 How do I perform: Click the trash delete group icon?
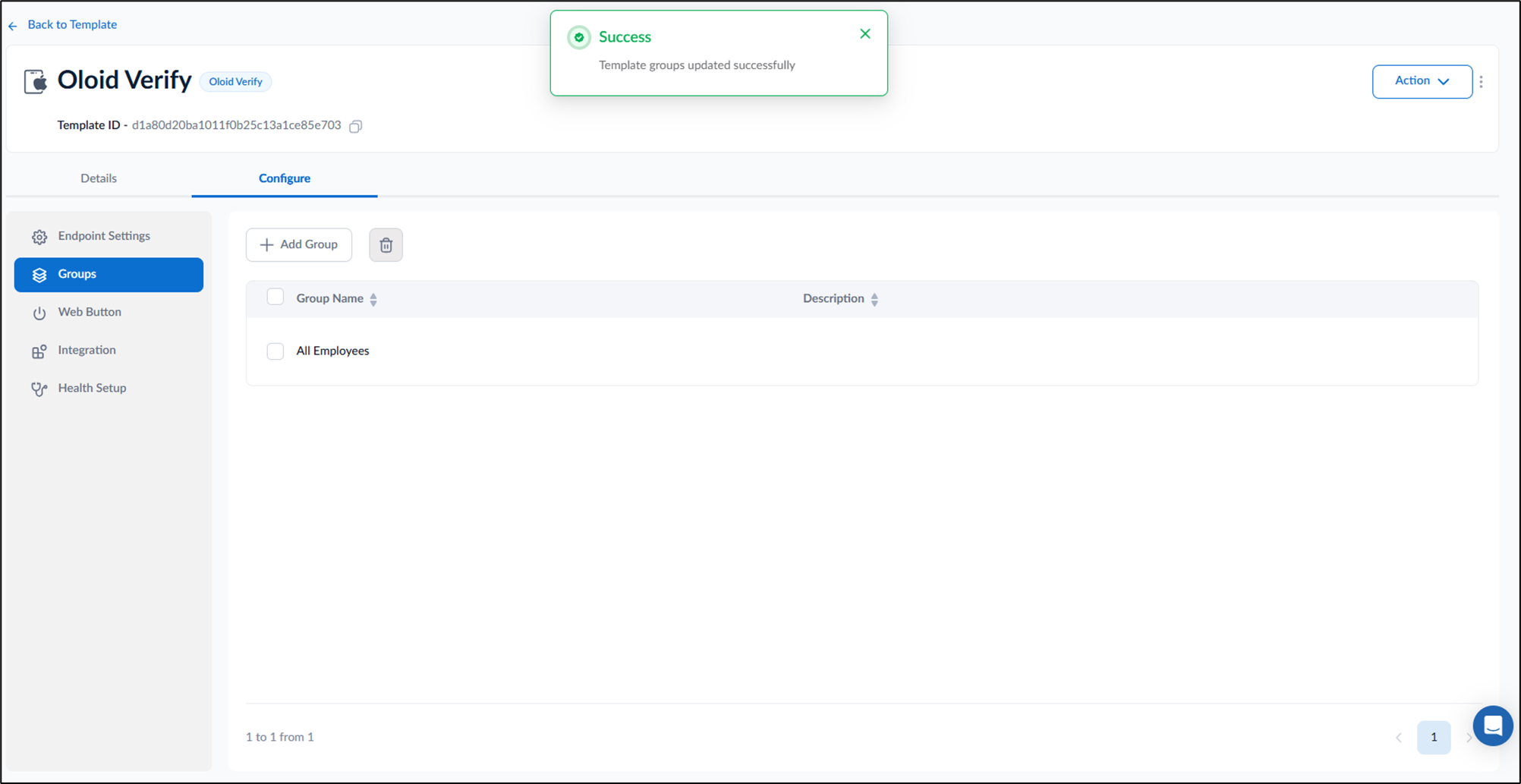[x=386, y=245]
